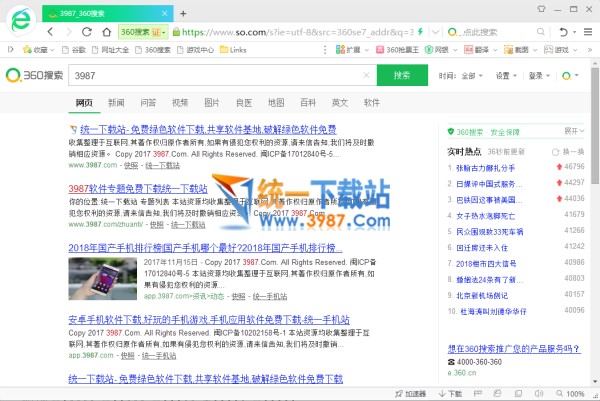Viewport: 600px width, 401px height.
Task: Click the scrollbar down arrow
Action: click(594, 381)
